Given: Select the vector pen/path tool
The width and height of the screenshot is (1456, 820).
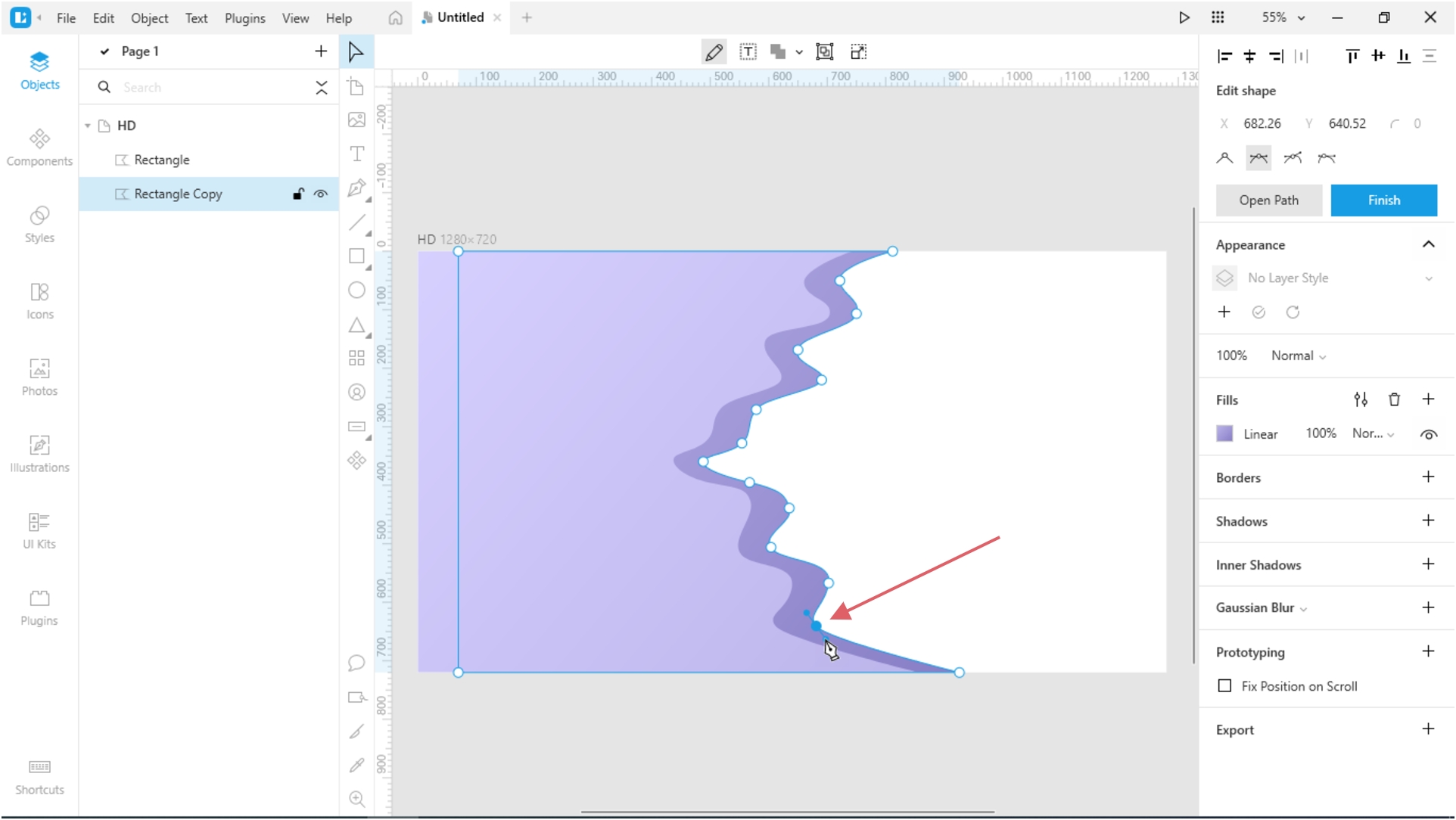Looking at the screenshot, I should click(x=357, y=187).
